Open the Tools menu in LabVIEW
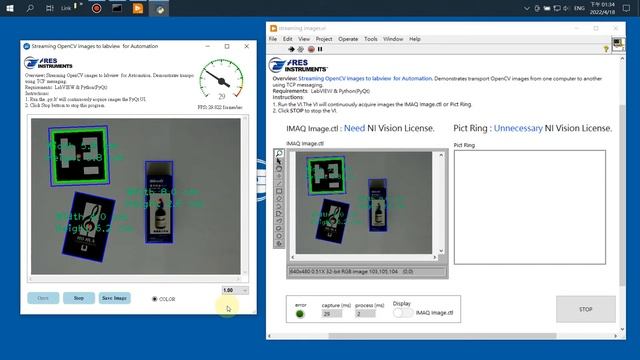The width and height of the screenshot is (640, 360). click(x=371, y=39)
